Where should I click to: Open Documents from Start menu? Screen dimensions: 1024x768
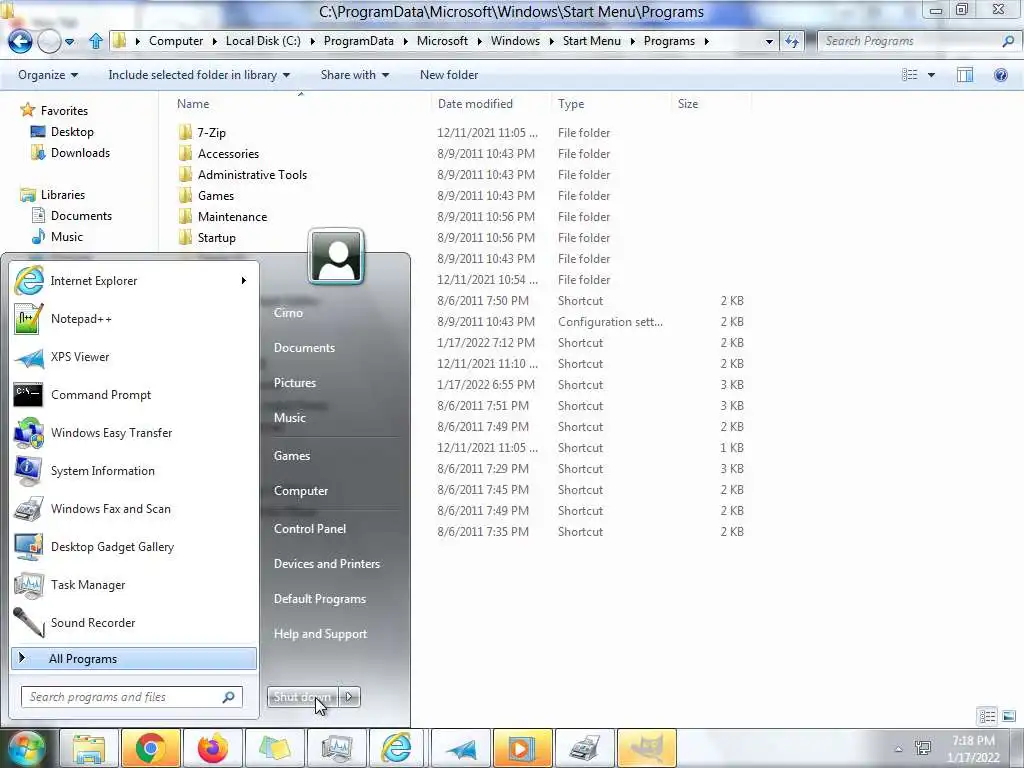coord(304,348)
